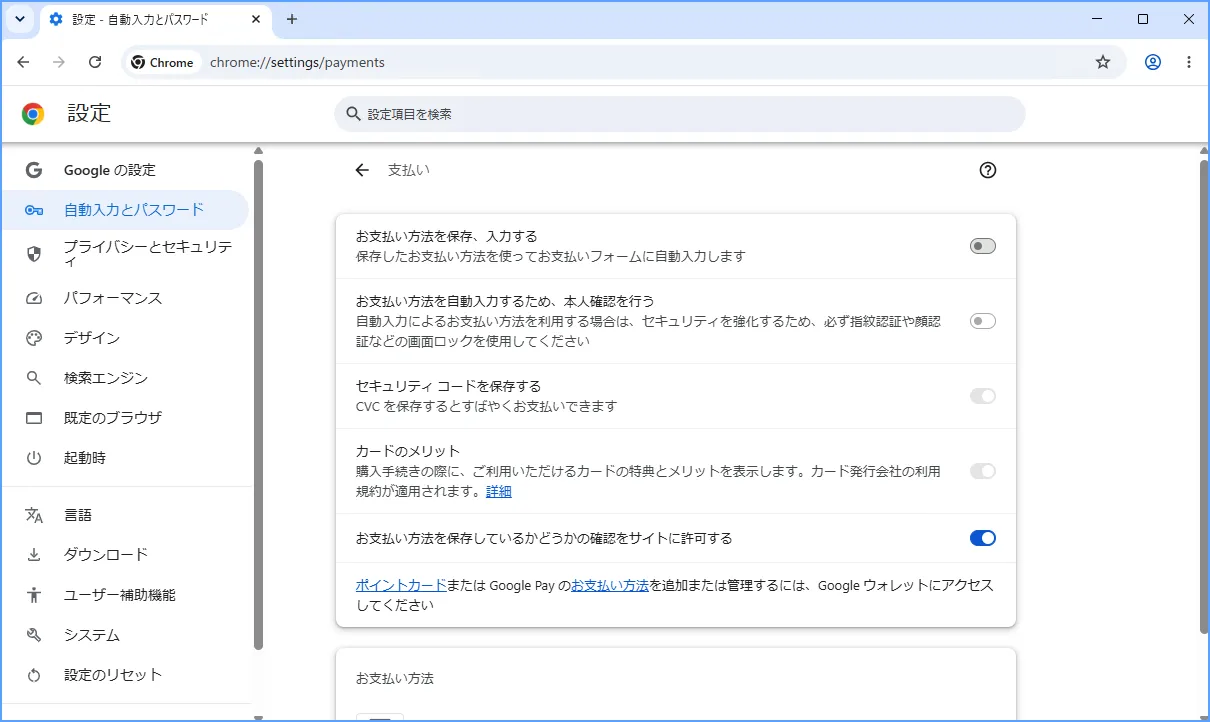1210x722 pixels.
Task: Open ダウンロード settings
Action: click(x=125, y=555)
